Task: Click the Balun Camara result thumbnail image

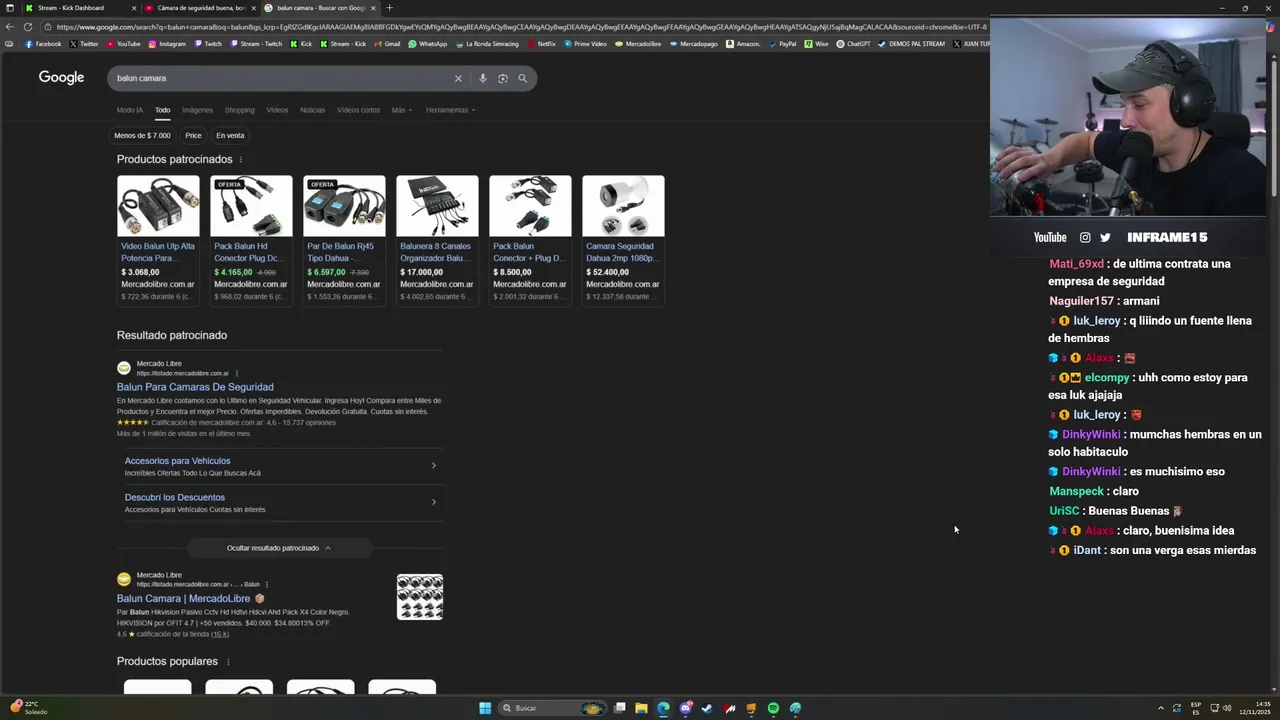Action: pyautogui.click(x=420, y=597)
